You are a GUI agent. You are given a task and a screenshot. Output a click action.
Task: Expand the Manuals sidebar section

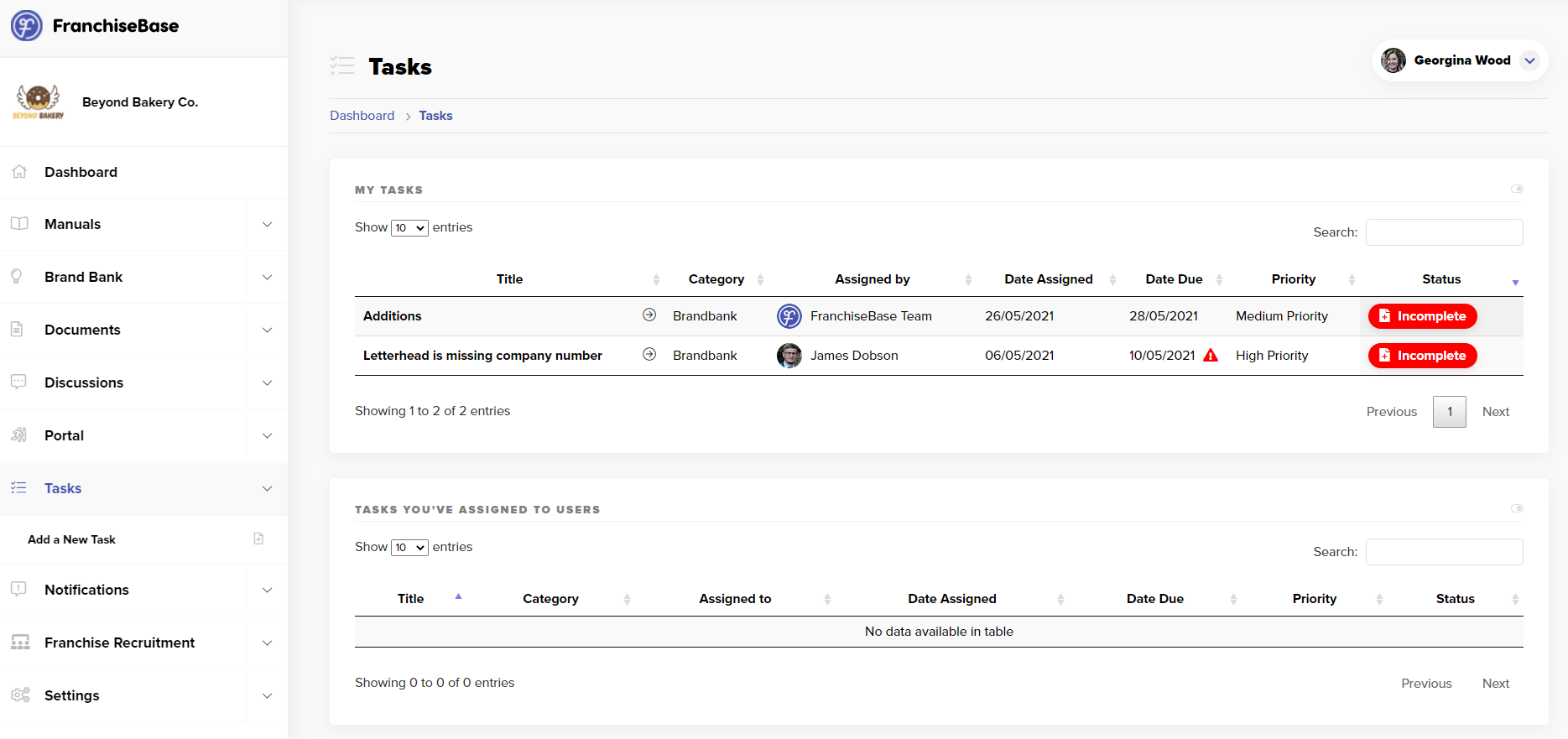pos(267,225)
